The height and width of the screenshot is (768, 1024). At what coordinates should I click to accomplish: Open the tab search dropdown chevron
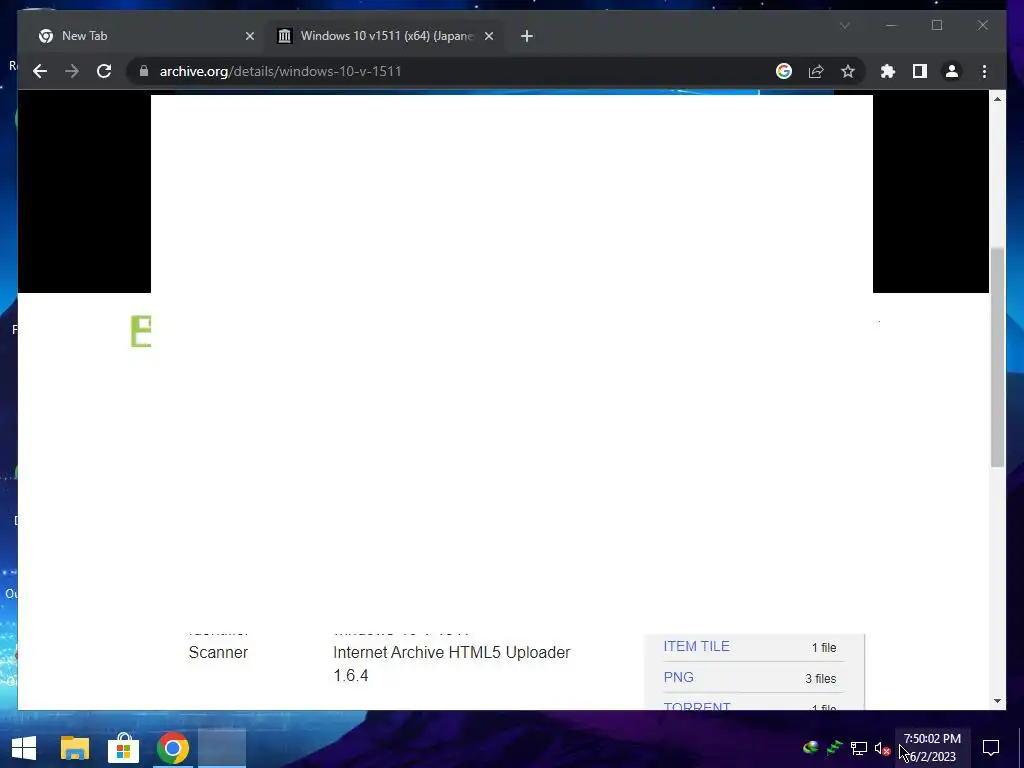pos(844,25)
